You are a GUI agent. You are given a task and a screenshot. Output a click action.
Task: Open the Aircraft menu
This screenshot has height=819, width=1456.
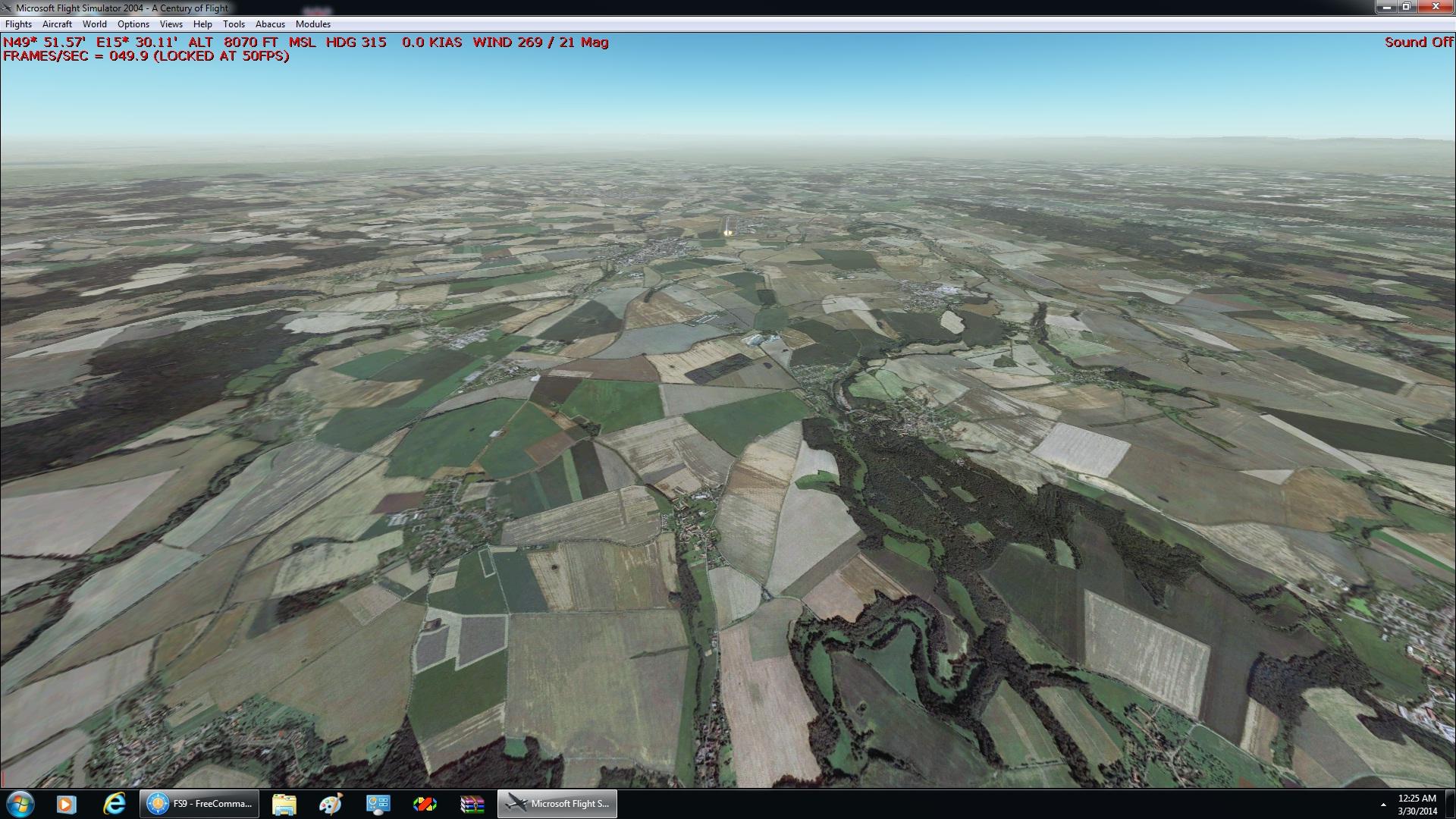57,24
